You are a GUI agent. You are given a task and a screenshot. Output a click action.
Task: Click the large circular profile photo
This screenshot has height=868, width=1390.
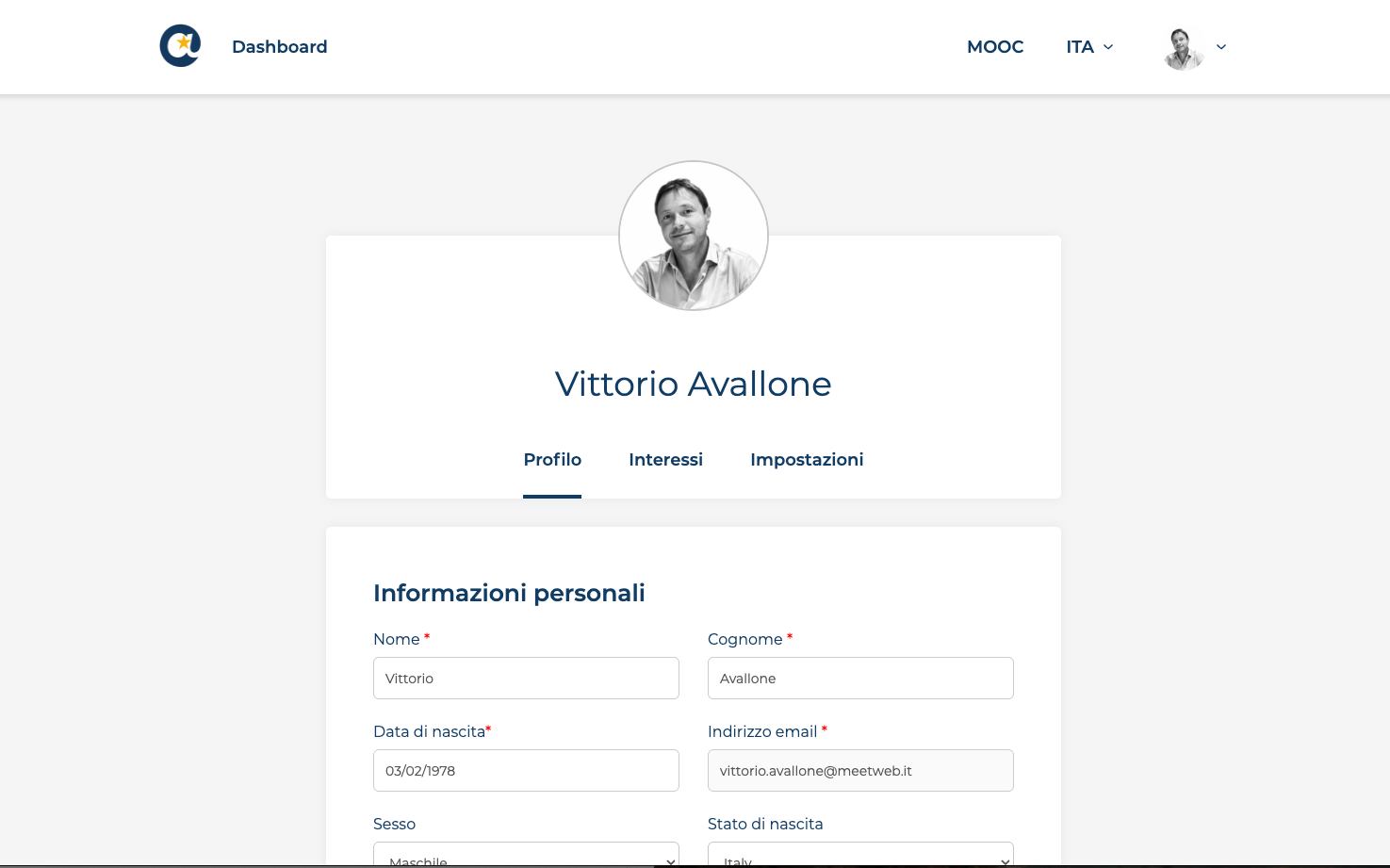tap(693, 236)
